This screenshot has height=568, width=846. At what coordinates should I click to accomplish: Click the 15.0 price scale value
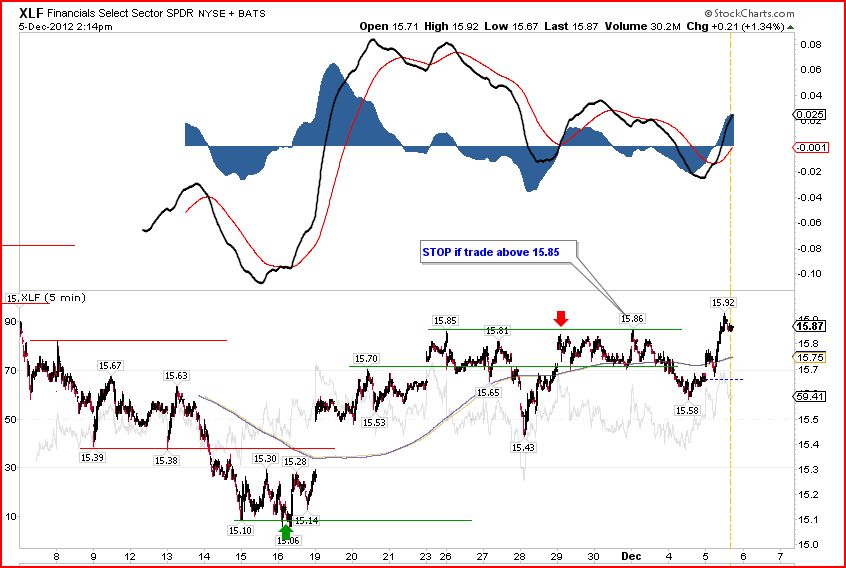coord(808,545)
